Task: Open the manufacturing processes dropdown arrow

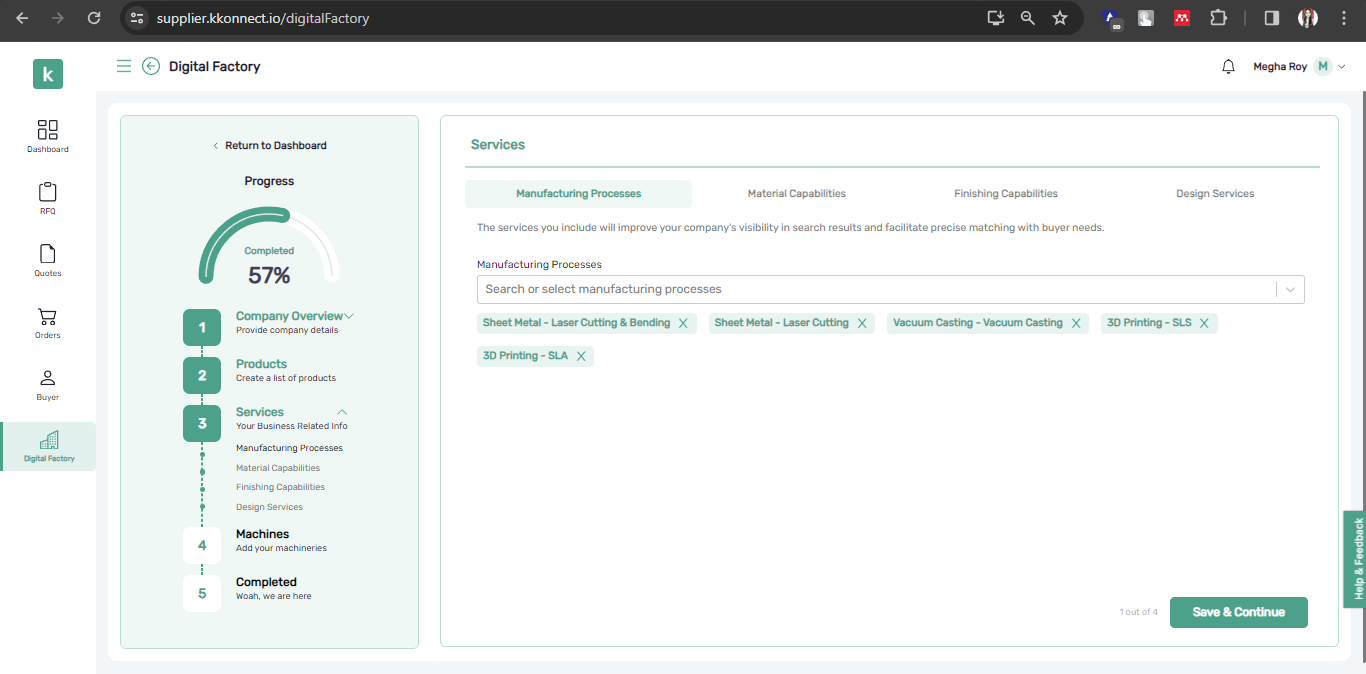Action: point(1290,289)
